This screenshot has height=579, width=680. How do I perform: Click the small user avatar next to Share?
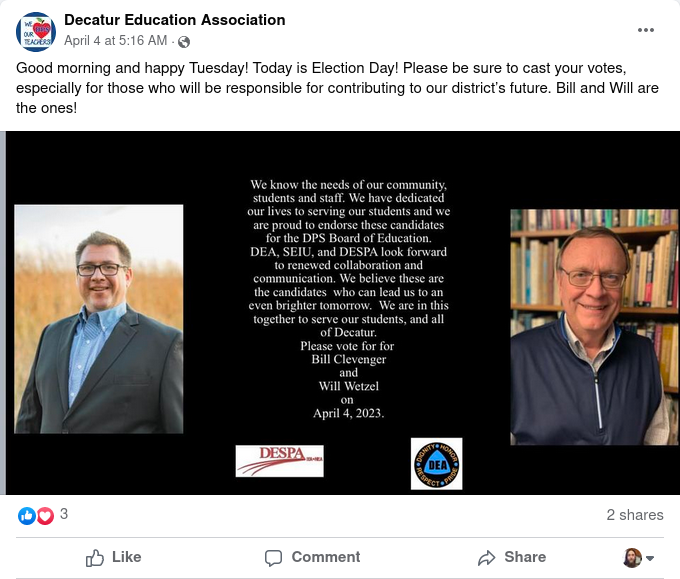pos(632,558)
